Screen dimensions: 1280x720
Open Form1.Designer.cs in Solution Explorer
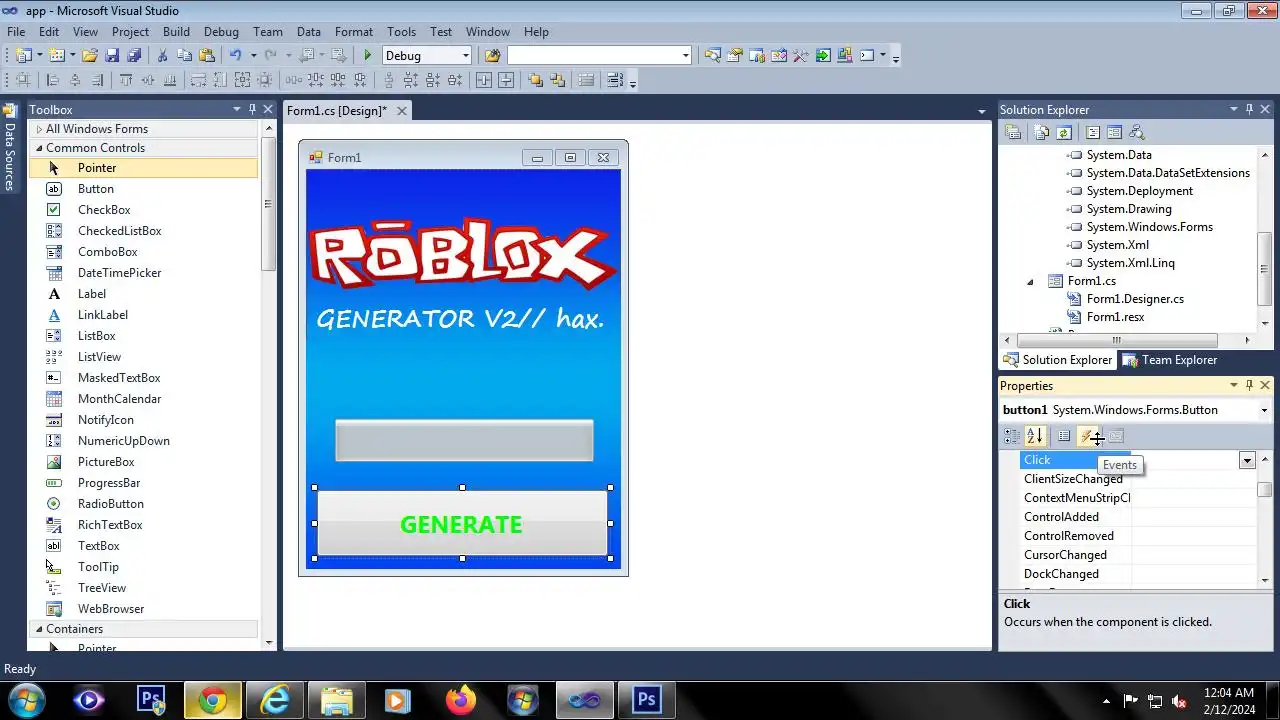tap(1135, 299)
